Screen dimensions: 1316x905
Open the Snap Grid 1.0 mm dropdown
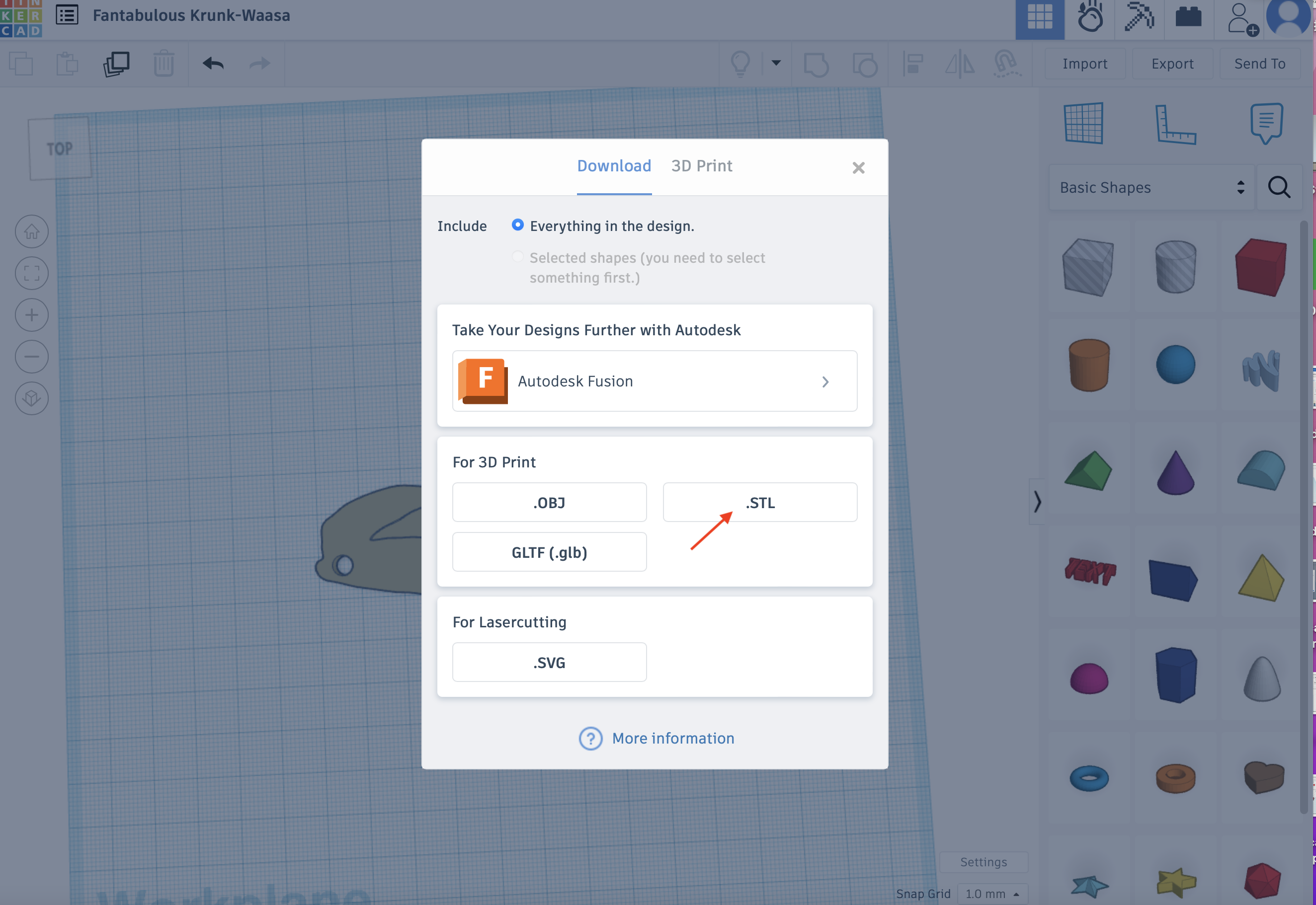coord(992,894)
